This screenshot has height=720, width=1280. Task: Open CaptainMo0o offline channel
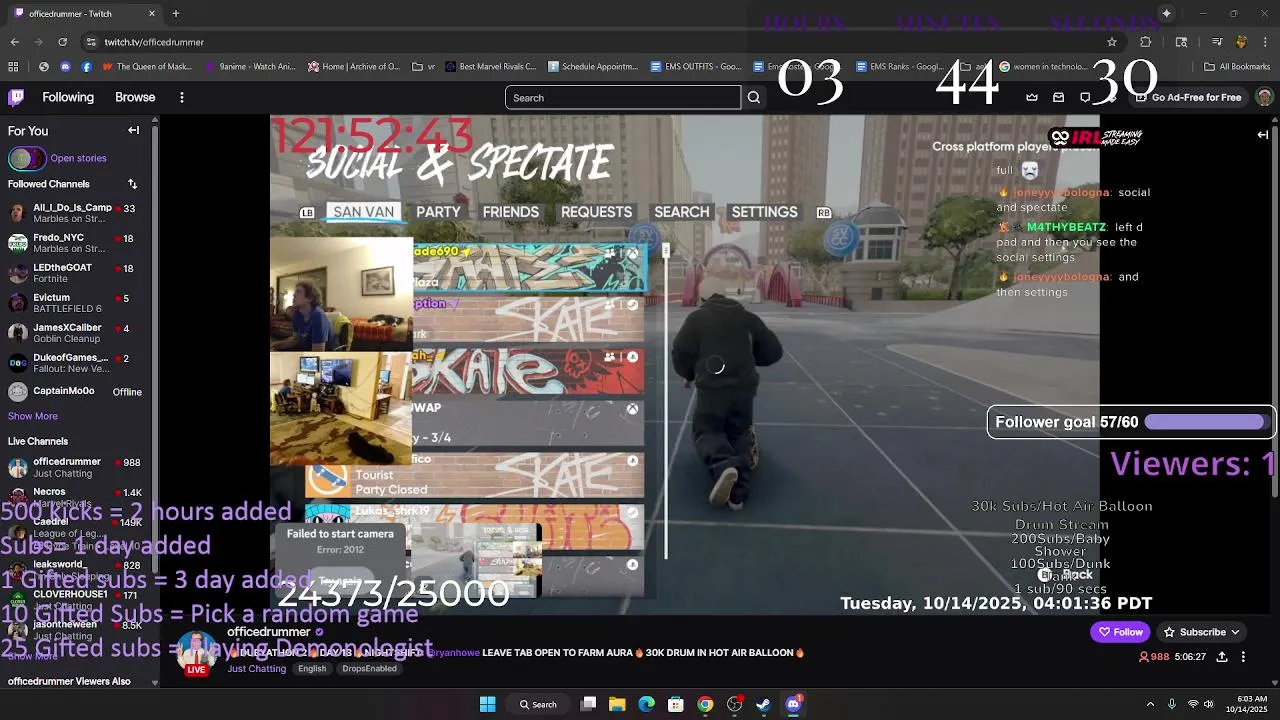pos(77,392)
